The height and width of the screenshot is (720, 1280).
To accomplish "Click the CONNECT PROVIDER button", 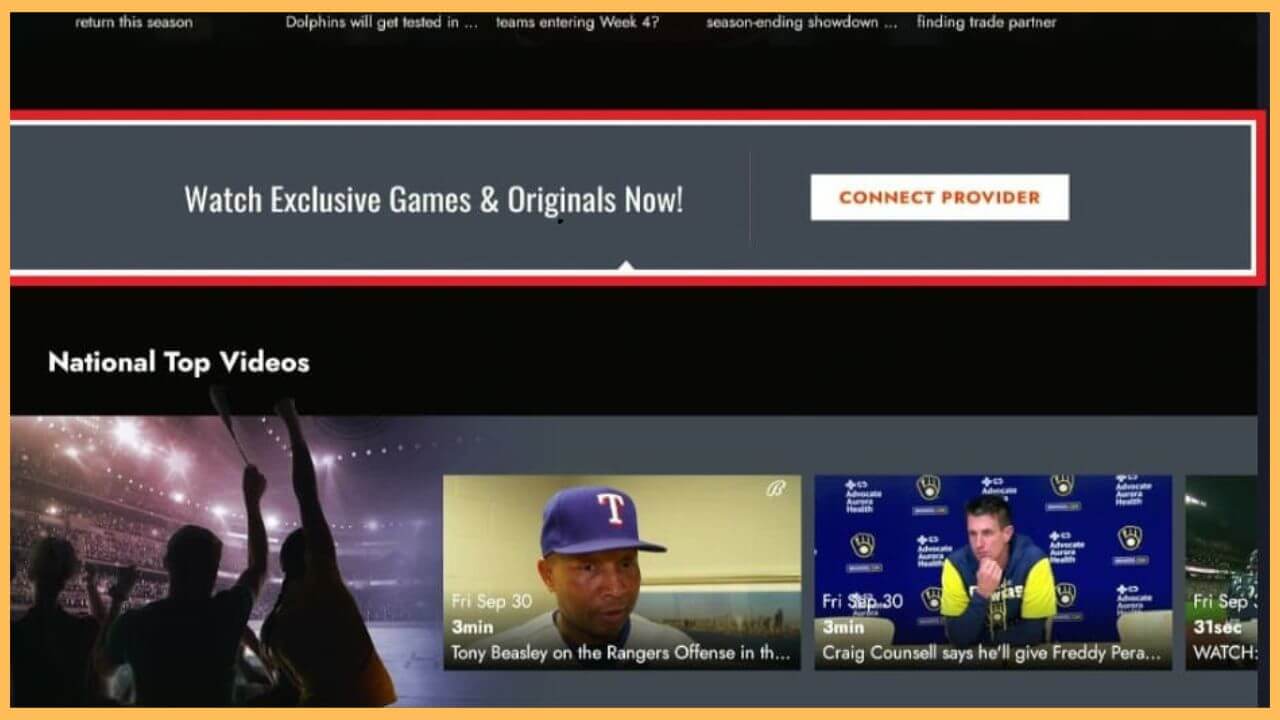I will click(938, 197).
